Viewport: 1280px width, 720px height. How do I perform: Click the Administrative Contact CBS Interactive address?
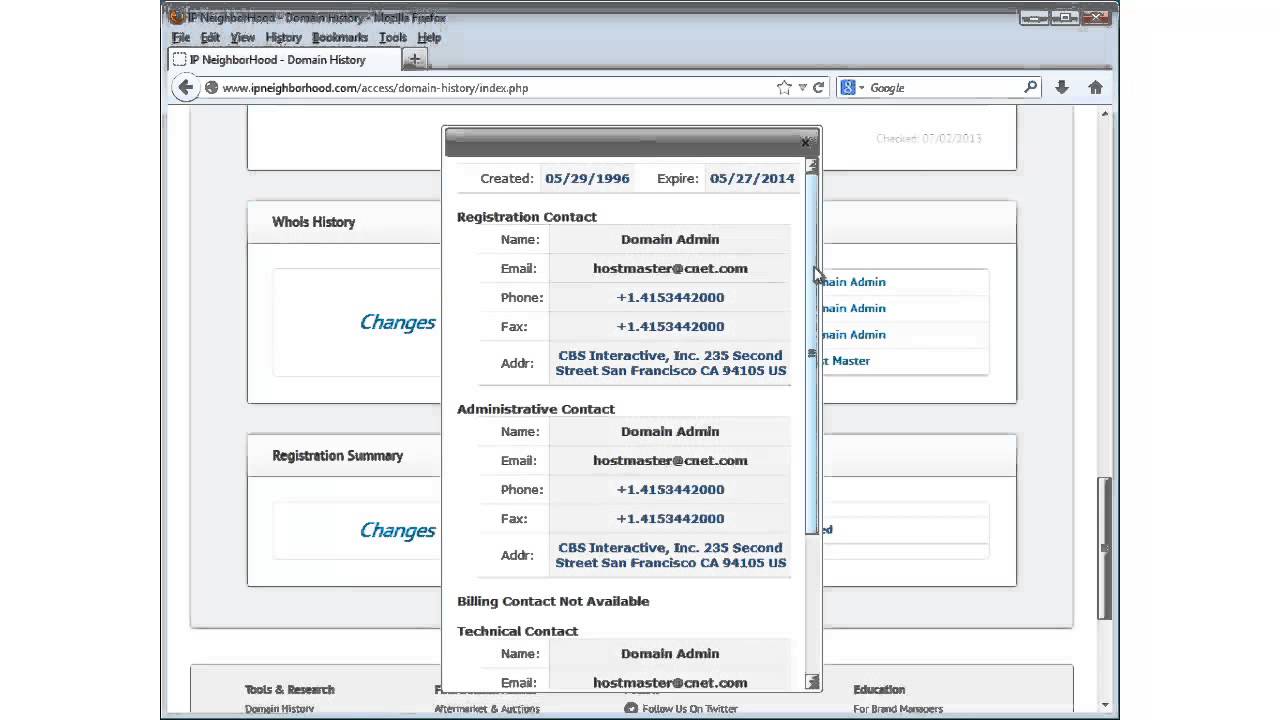(671, 555)
